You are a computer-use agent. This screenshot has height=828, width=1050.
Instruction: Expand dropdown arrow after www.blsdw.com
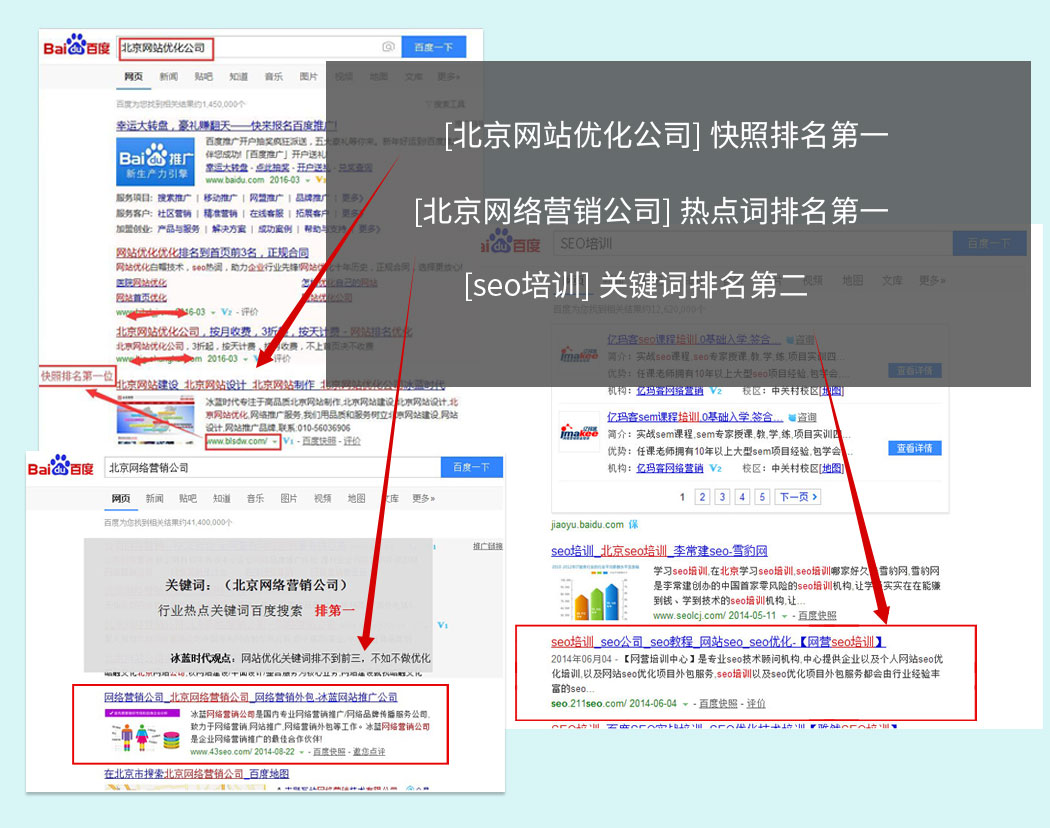point(275,441)
